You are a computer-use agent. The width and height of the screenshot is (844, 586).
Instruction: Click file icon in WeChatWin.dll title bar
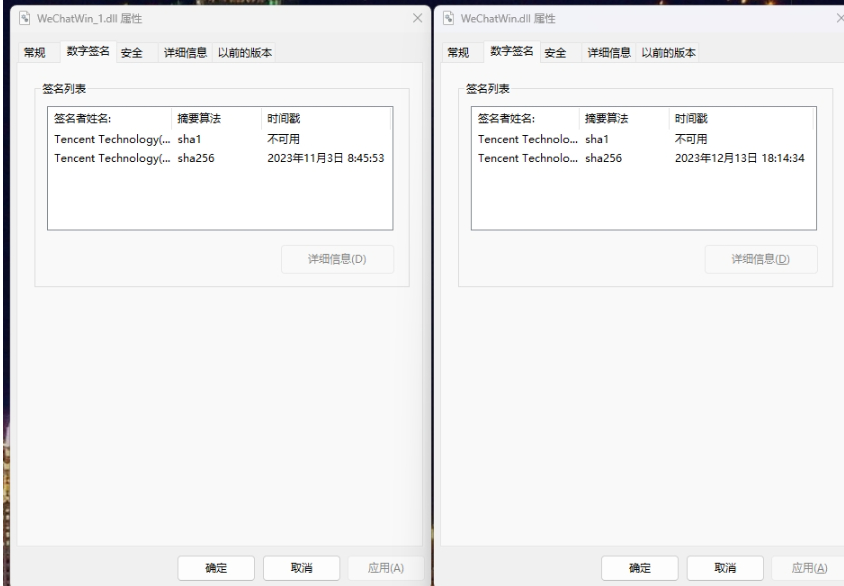[x=448, y=18]
